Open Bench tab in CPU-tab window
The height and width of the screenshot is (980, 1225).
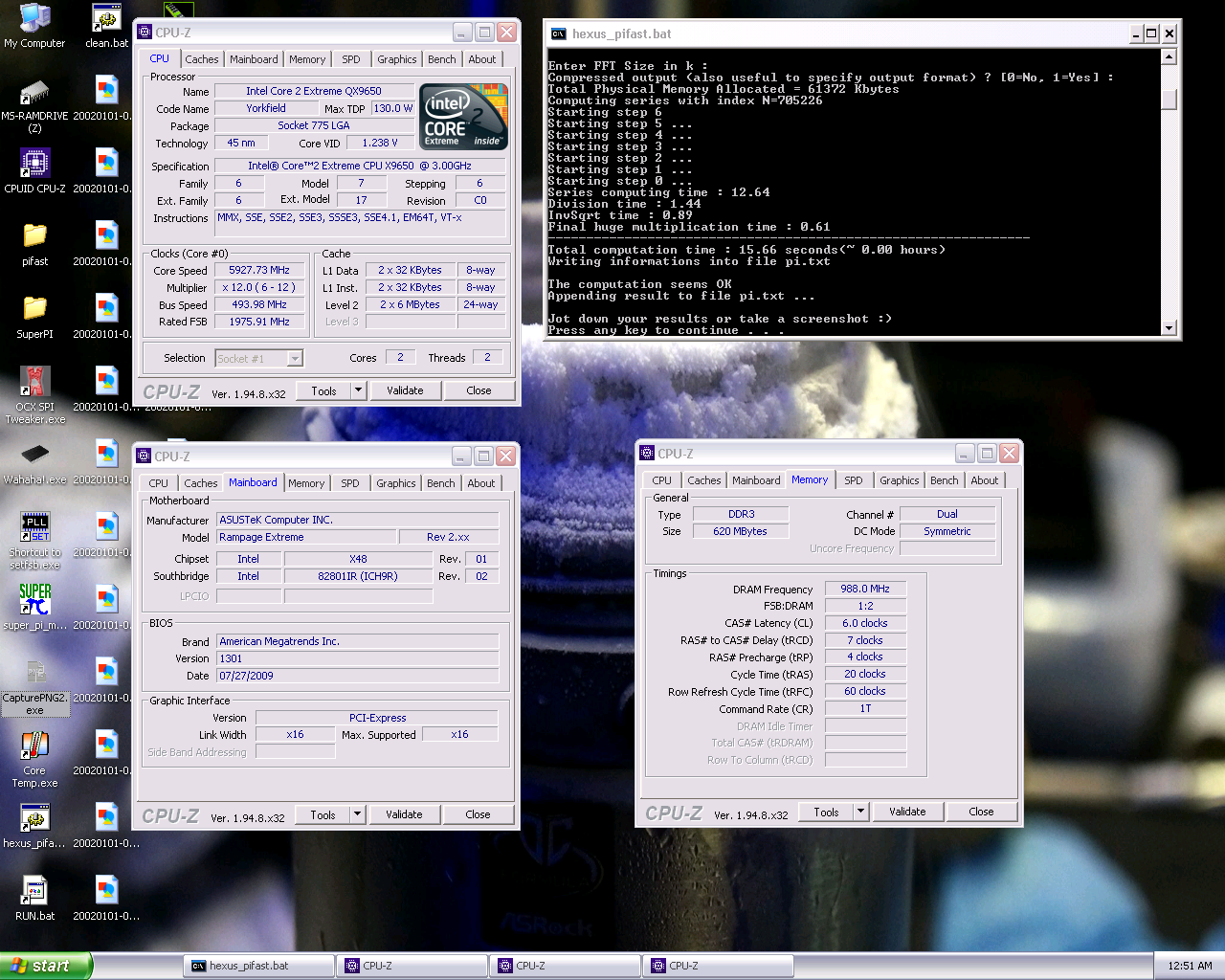pyautogui.click(x=441, y=59)
